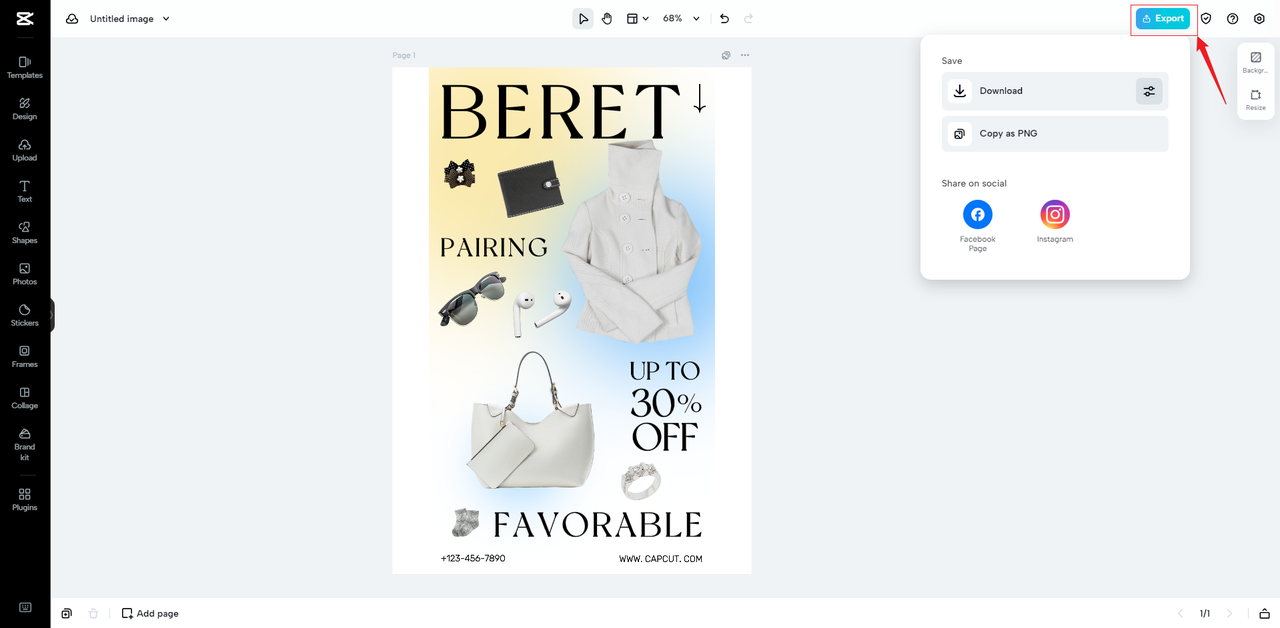
Task: Click the CapCut logo icon
Action: click(24, 19)
